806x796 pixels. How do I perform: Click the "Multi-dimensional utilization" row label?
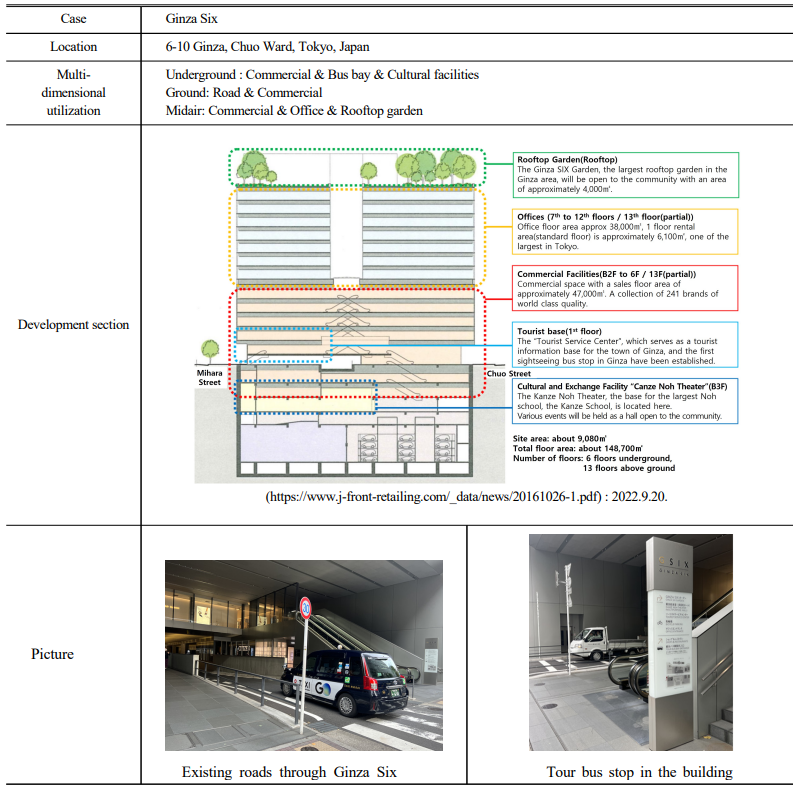point(74,92)
